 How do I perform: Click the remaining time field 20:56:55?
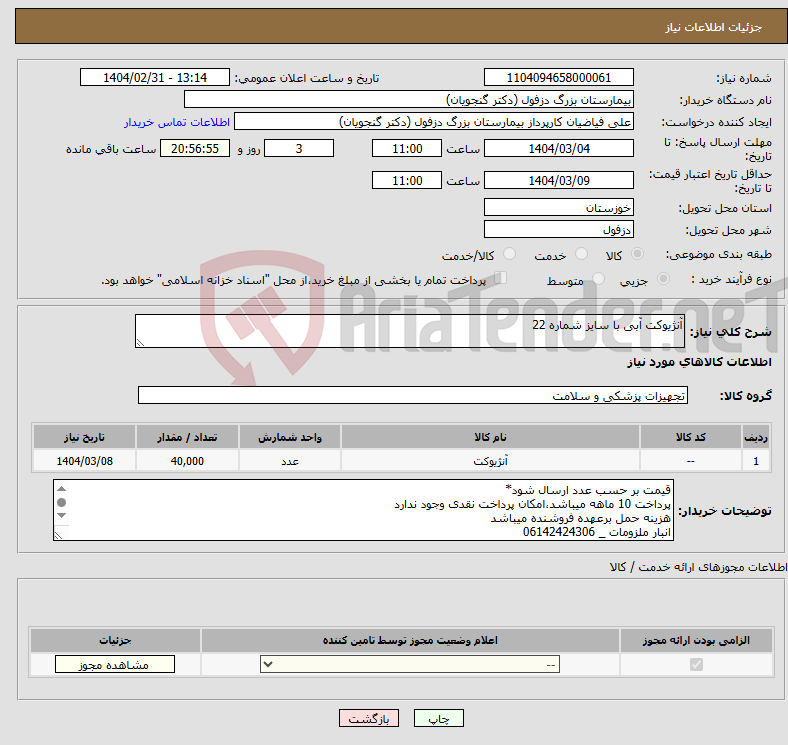coord(195,148)
